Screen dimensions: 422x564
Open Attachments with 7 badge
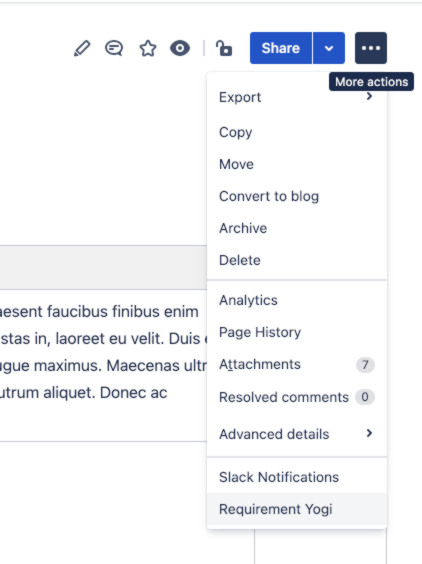pos(297,364)
